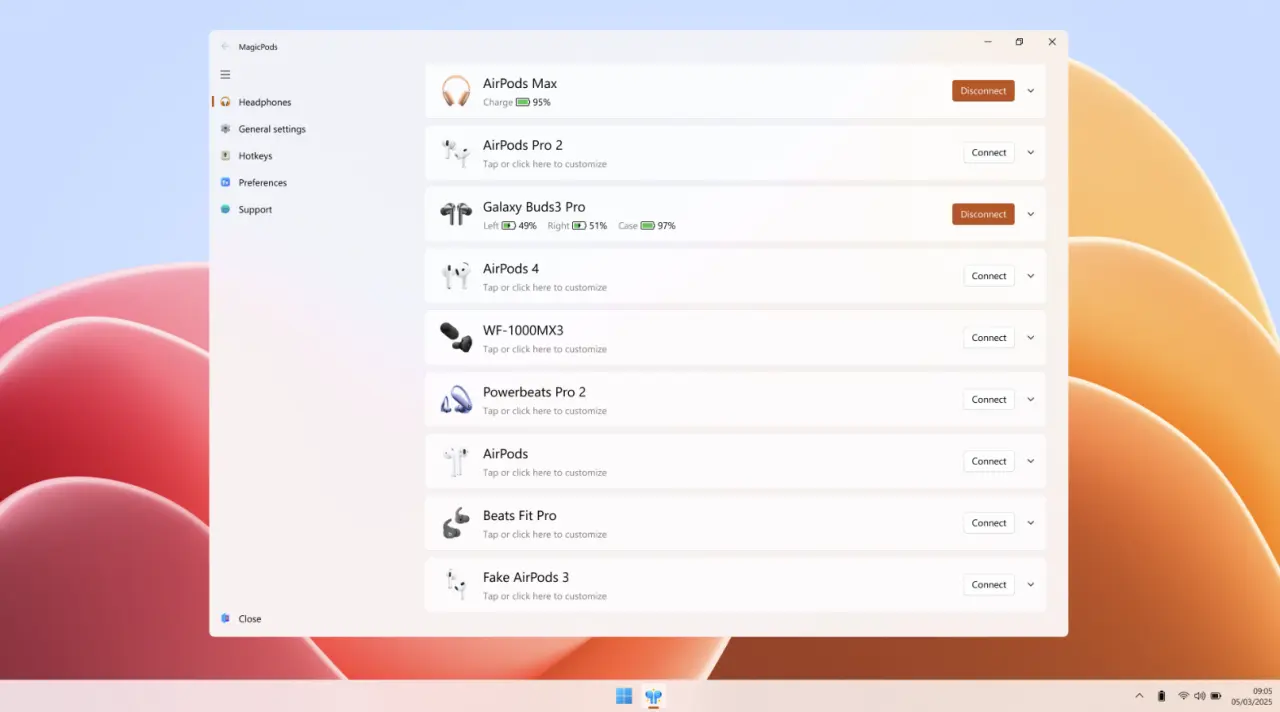Show hidden system tray icons

pyautogui.click(x=1139, y=696)
